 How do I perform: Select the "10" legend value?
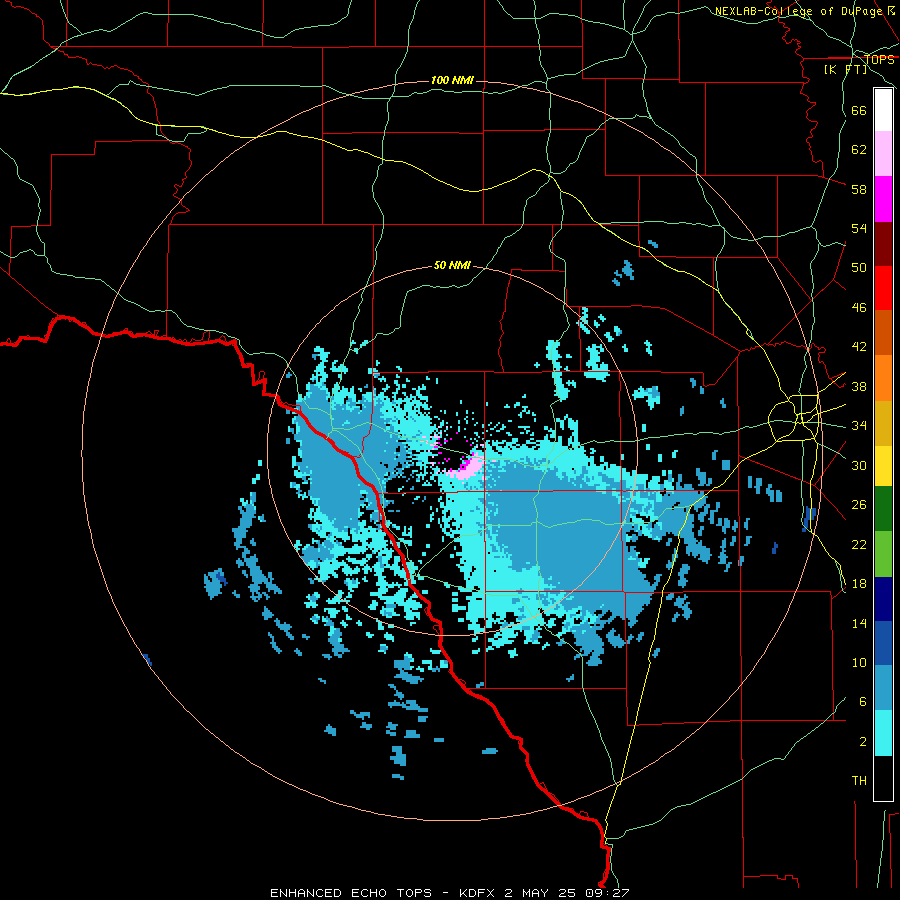(859, 663)
